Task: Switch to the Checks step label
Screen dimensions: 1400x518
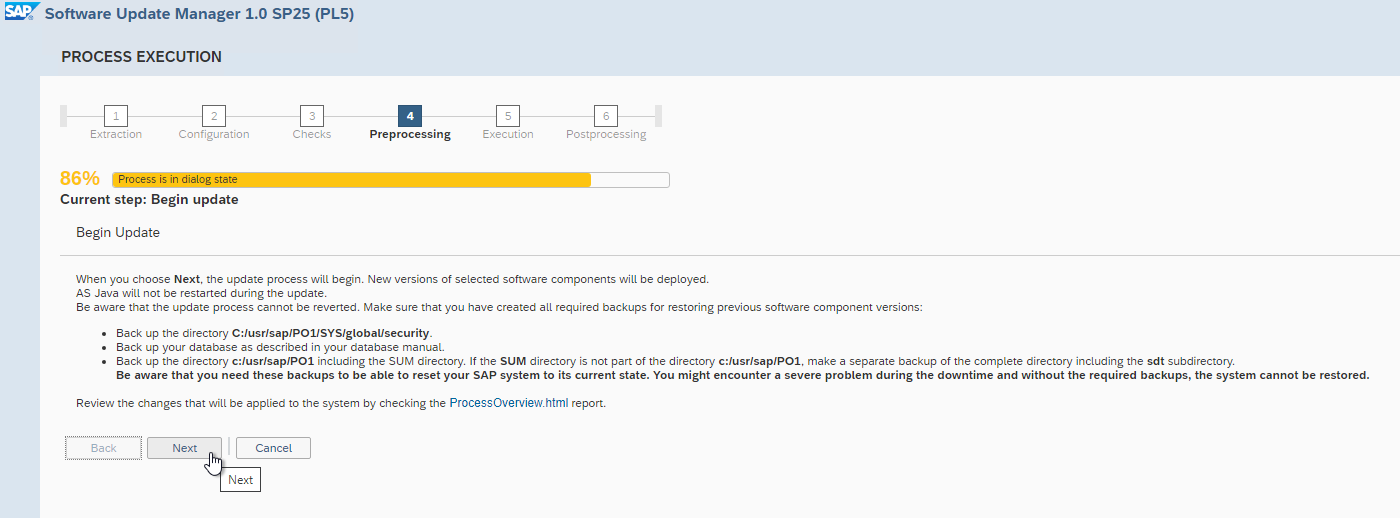Action: pos(312,134)
